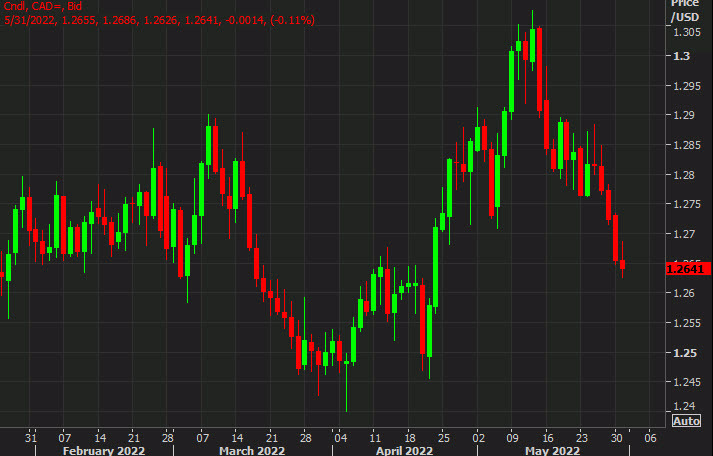This screenshot has width=713, height=456.
Task: Click the date label 30 on time axis
Action: pyautogui.click(x=616, y=438)
